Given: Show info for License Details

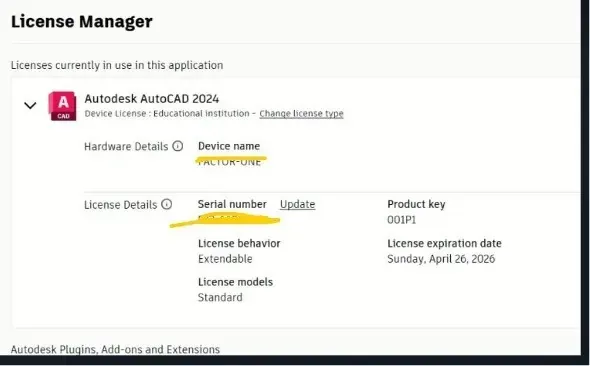Looking at the screenshot, I should (x=167, y=204).
